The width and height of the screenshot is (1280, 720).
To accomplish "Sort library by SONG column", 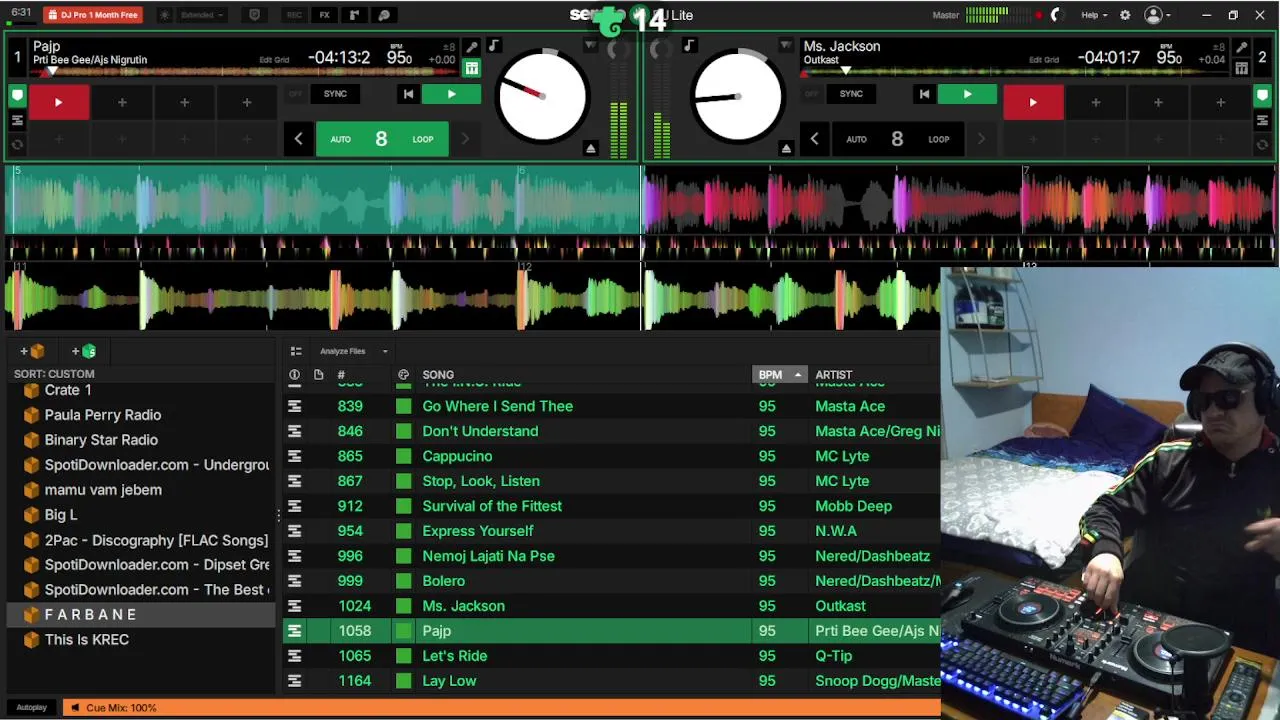I will pyautogui.click(x=438, y=374).
